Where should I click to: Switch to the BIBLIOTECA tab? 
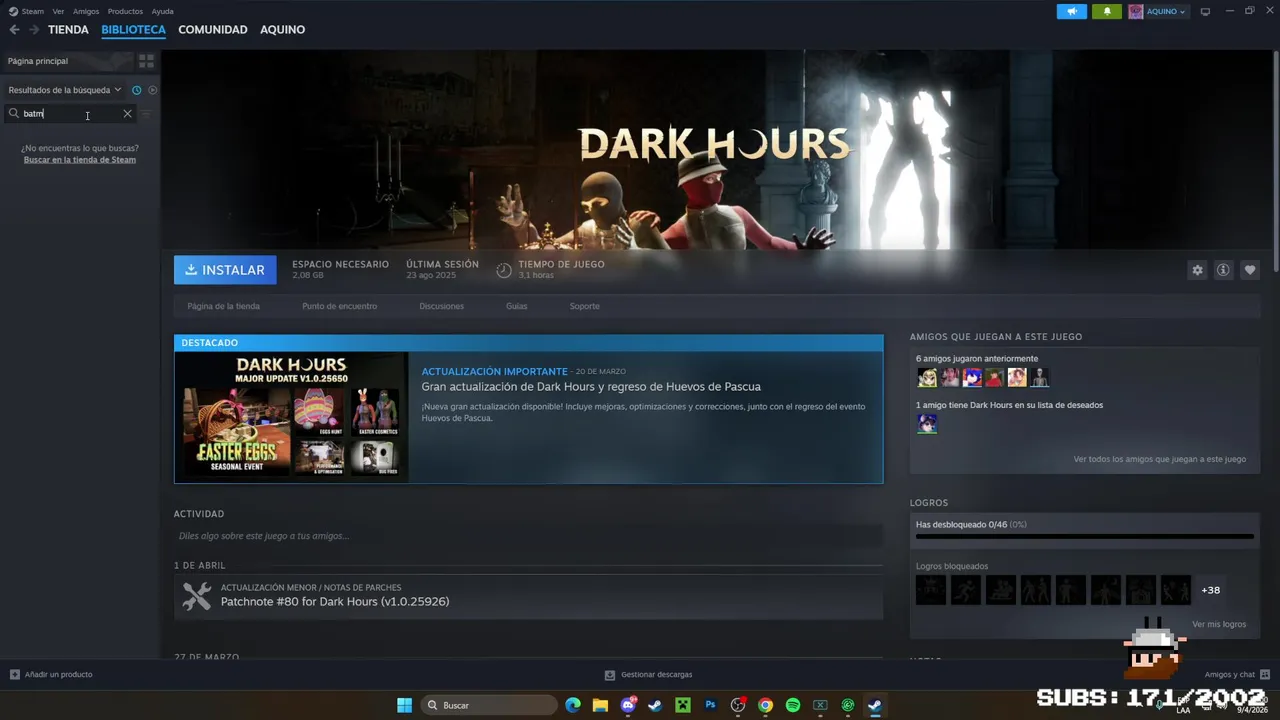(133, 30)
